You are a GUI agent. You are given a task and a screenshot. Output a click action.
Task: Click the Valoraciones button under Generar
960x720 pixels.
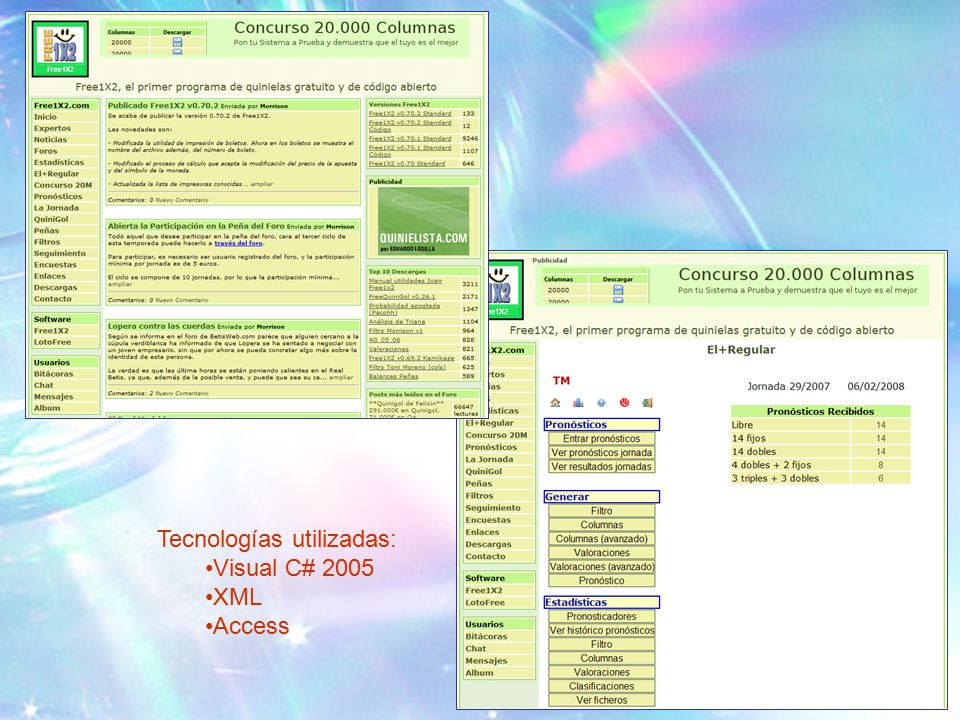(x=601, y=553)
